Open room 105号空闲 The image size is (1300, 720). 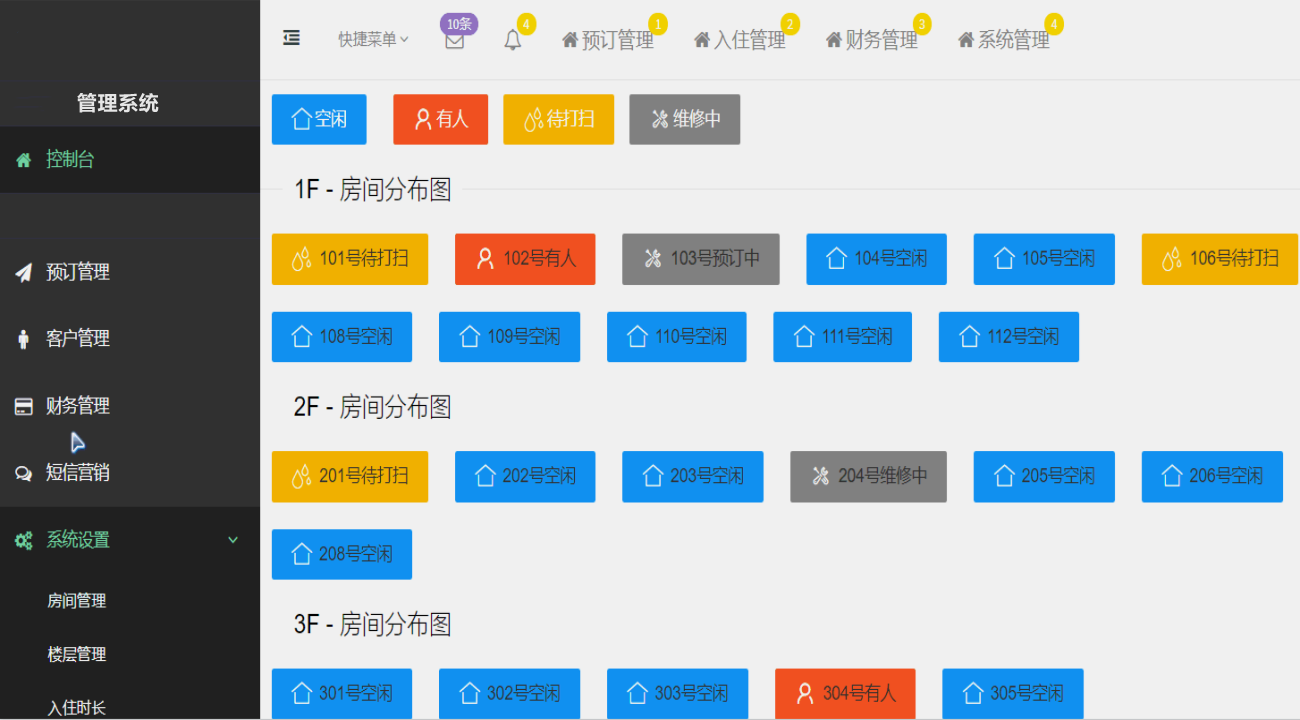point(1044,259)
